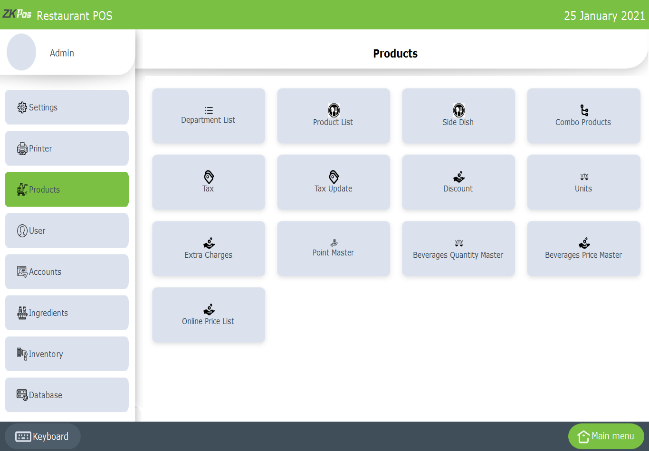Click the Database icon in sidebar

coord(22,394)
